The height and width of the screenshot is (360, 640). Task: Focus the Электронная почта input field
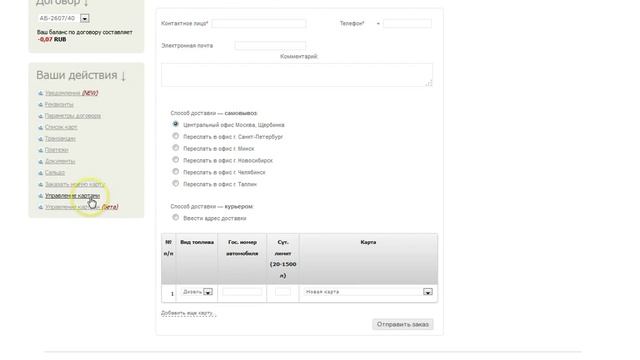pyautogui.click(x=270, y=46)
